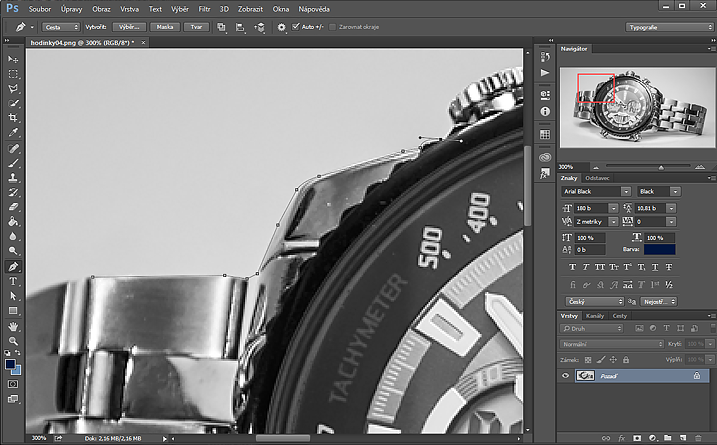The image size is (717, 445).
Task: Click the Navigator watch thumbnail preview
Action: pos(637,107)
